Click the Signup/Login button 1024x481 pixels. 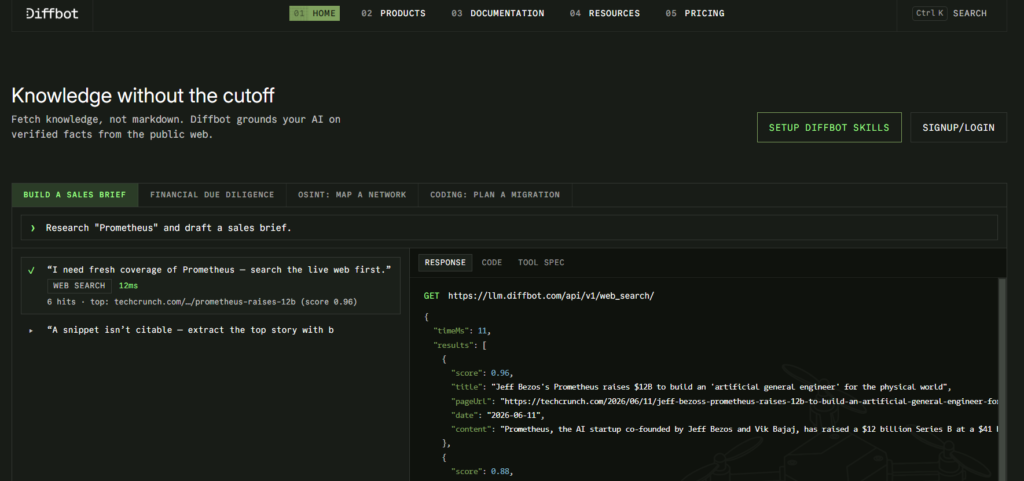[958, 127]
